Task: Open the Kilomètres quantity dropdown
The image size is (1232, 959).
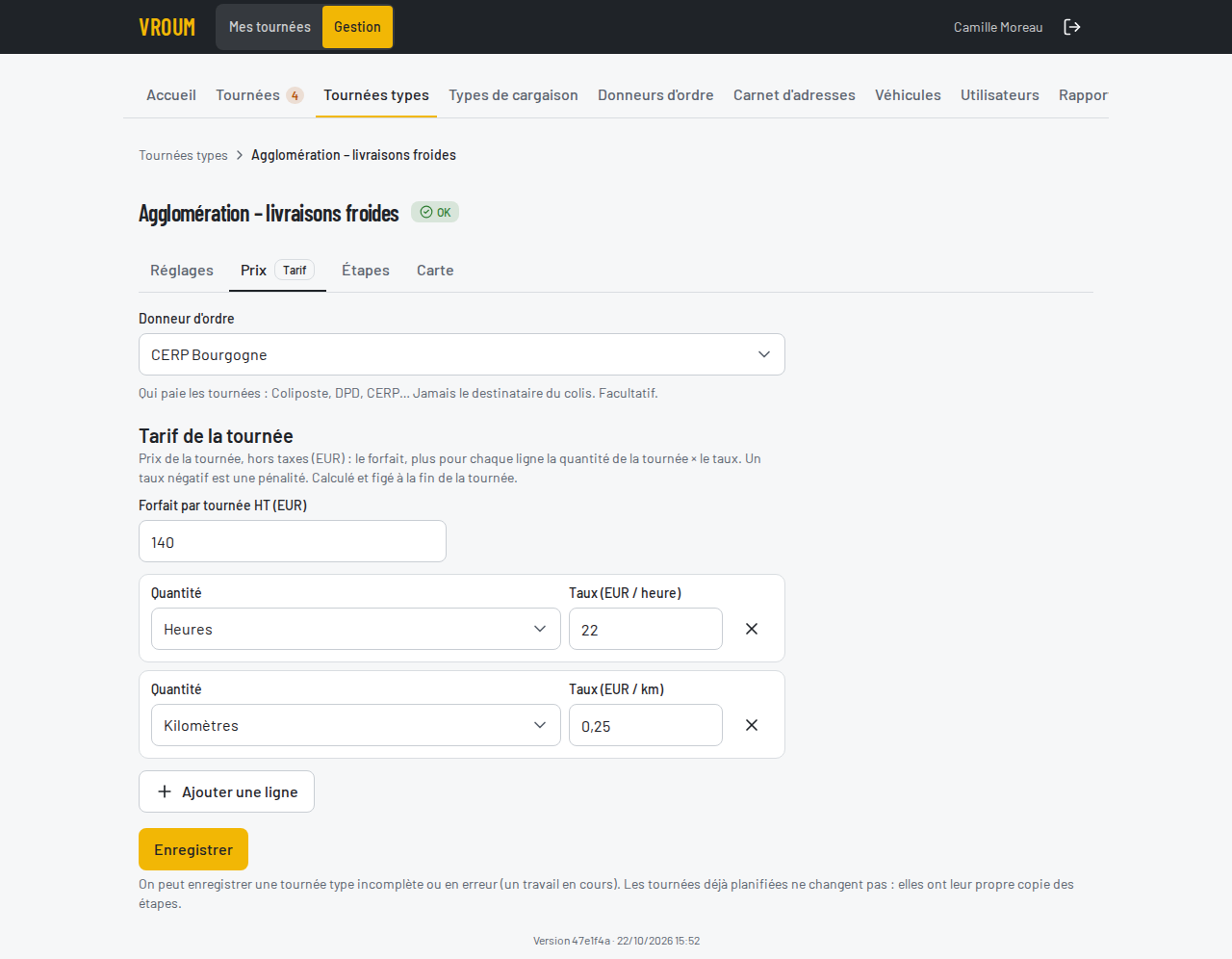Action: click(356, 725)
